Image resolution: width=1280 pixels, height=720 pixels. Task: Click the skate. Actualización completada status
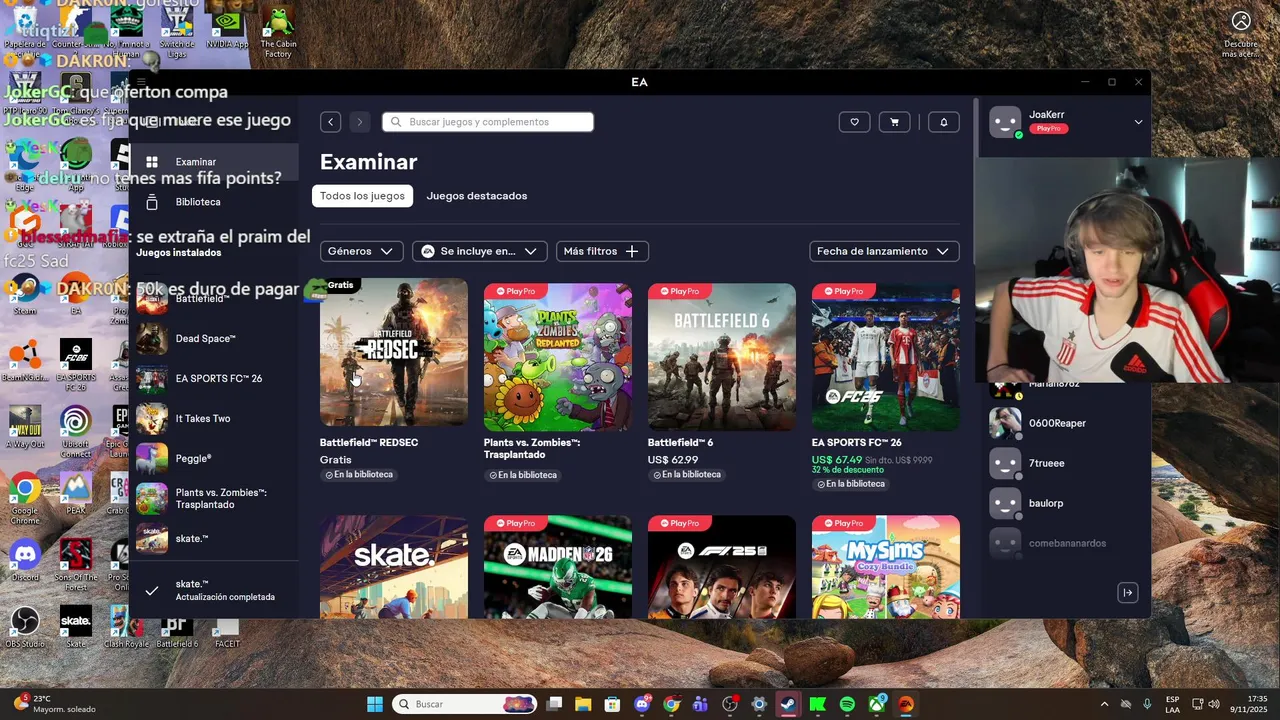[x=214, y=590]
